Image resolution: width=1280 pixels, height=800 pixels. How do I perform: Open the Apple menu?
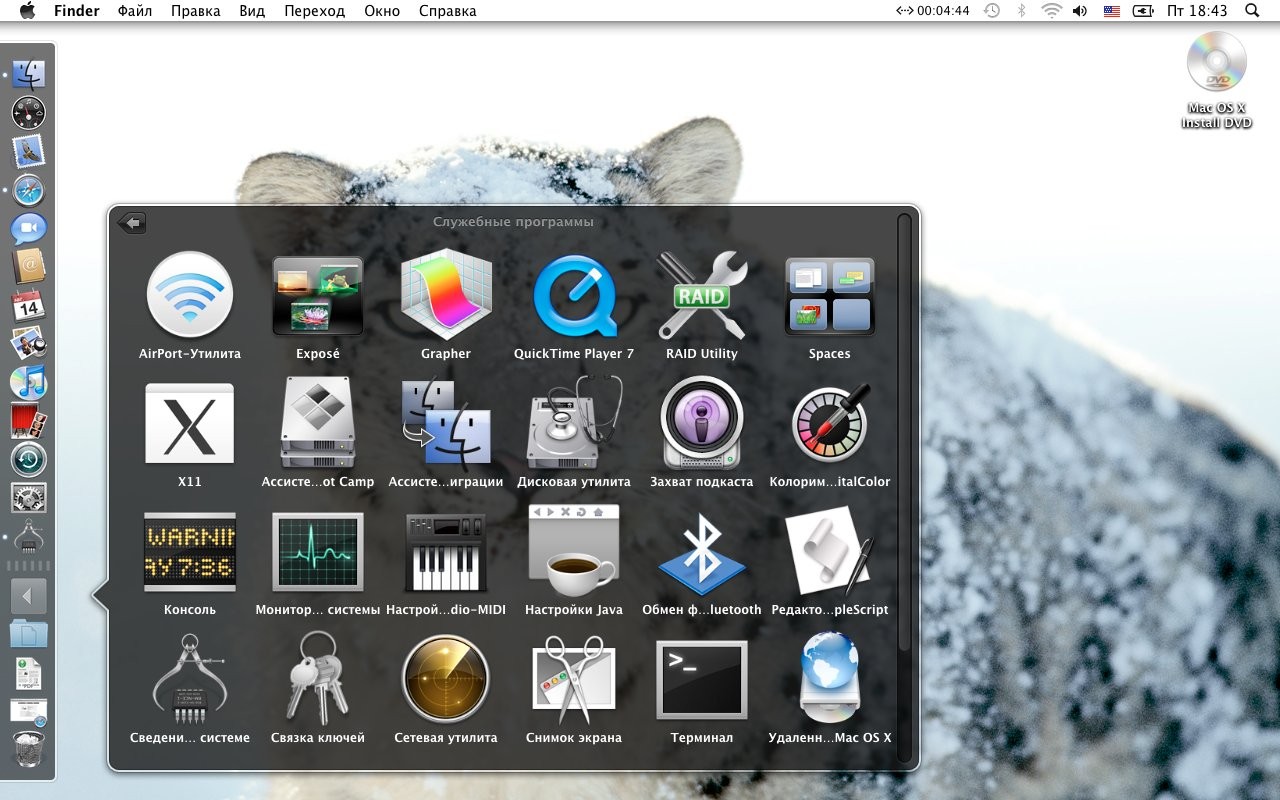click(x=27, y=11)
